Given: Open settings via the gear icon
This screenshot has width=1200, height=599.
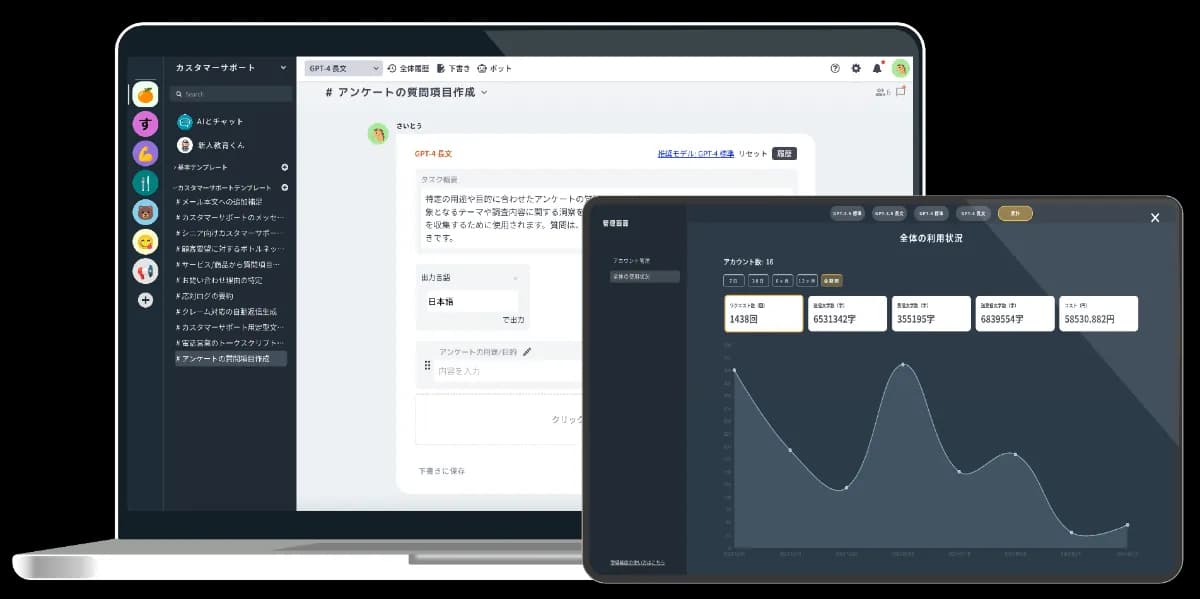Looking at the screenshot, I should tap(854, 68).
